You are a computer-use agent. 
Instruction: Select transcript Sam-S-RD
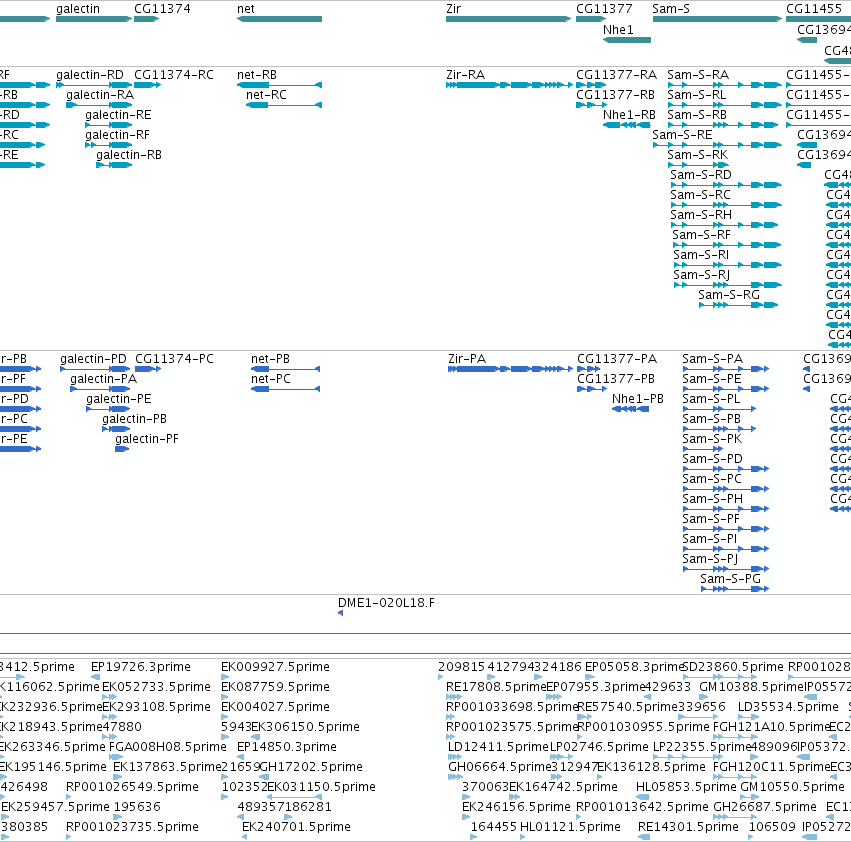coord(726,185)
